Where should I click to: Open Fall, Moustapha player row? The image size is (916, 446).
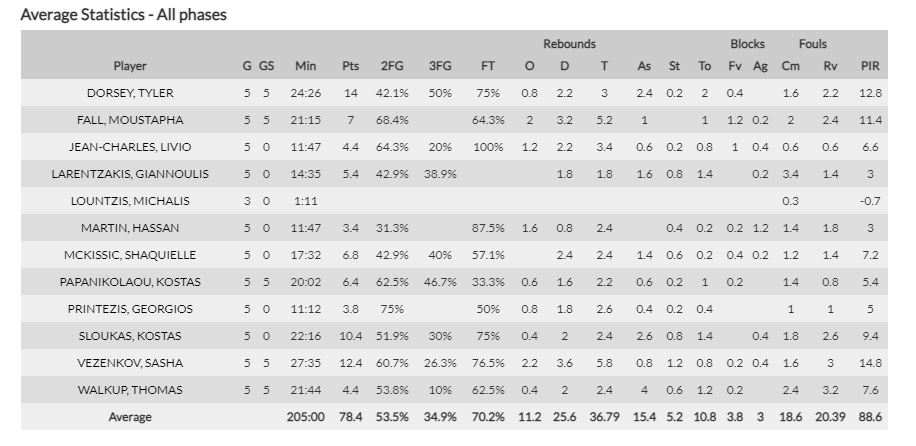coord(130,120)
